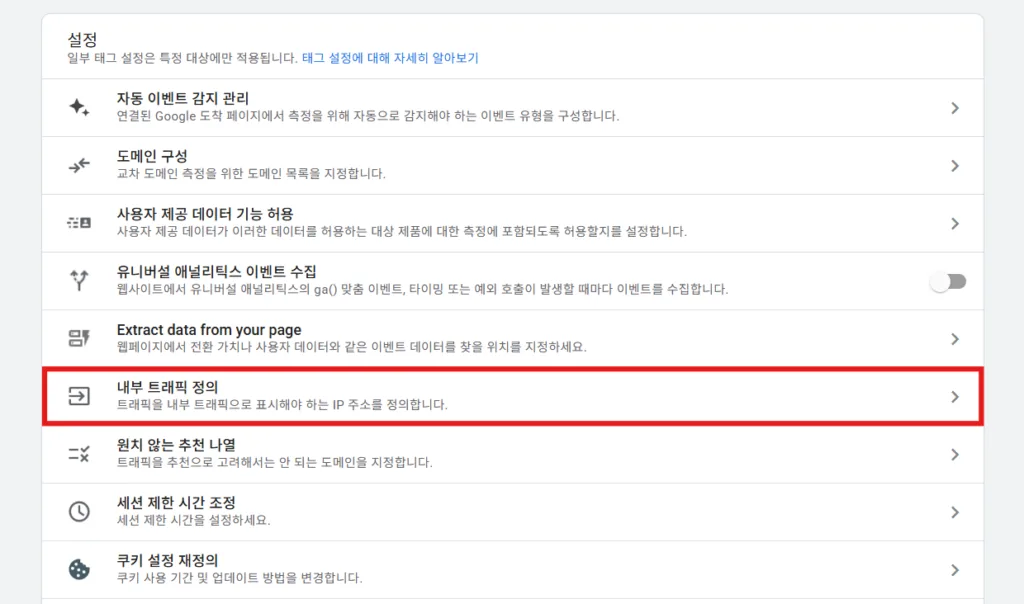Expand 자동 이벤트 감지 관리 via its chevron
Viewport: 1024px width, 604px height.
click(955, 108)
